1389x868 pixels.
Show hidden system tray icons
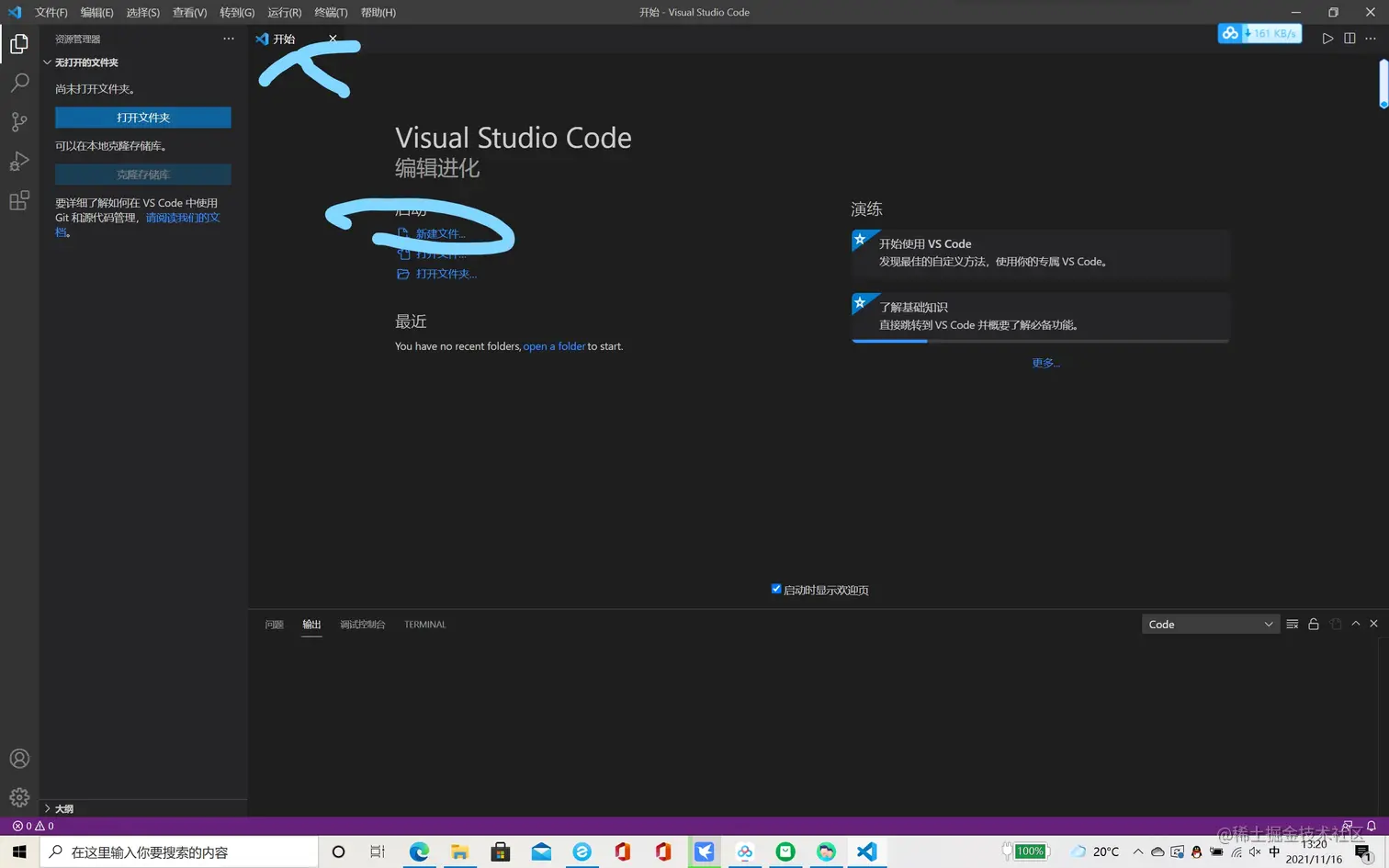(x=1138, y=851)
